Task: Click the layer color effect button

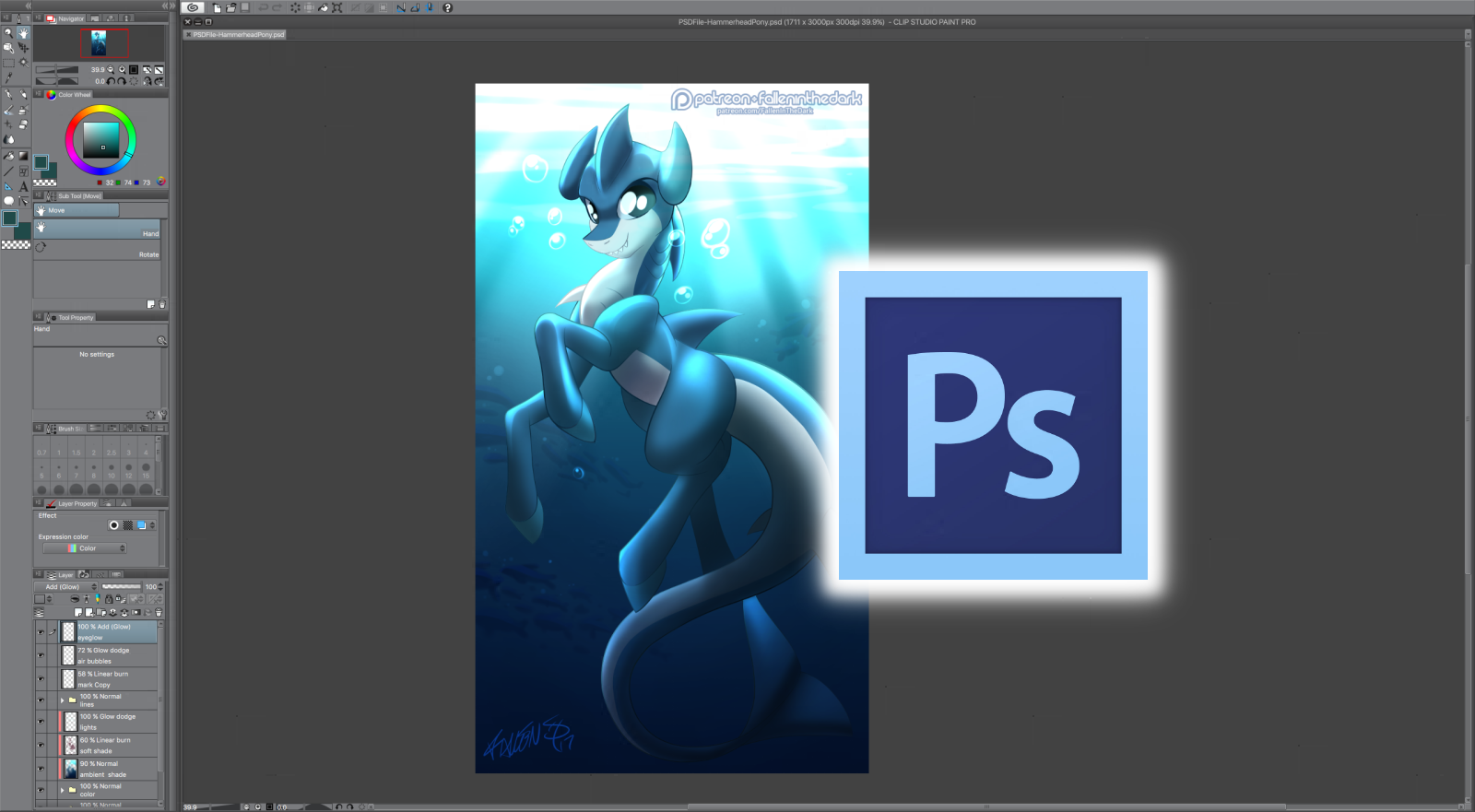Action: (x=142, y=525)
